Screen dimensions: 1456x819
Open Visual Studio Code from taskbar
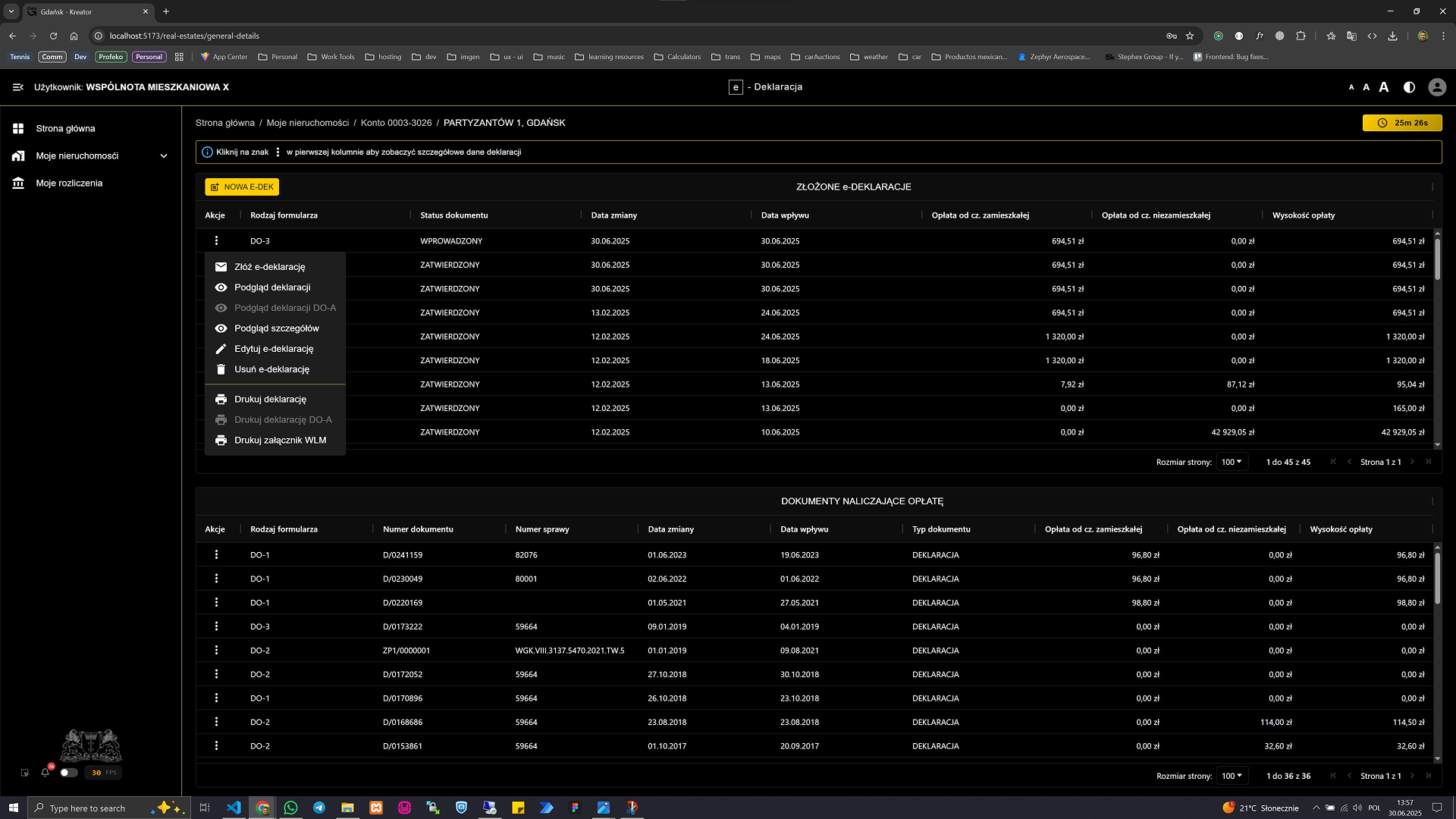point(234,808)
